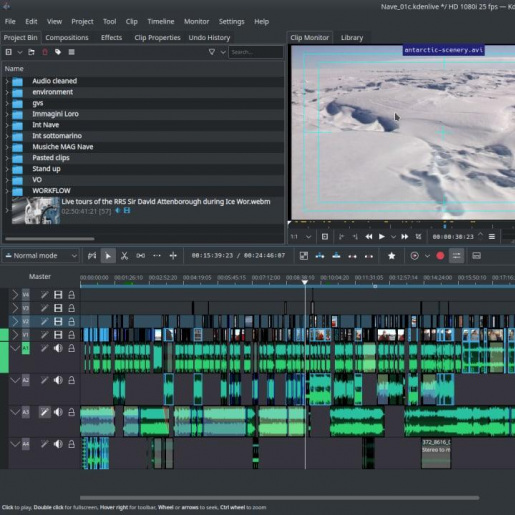Click the overwrite clip zone in timeline icon
Viewport: 515px width, 515px height.
[336, 256]
